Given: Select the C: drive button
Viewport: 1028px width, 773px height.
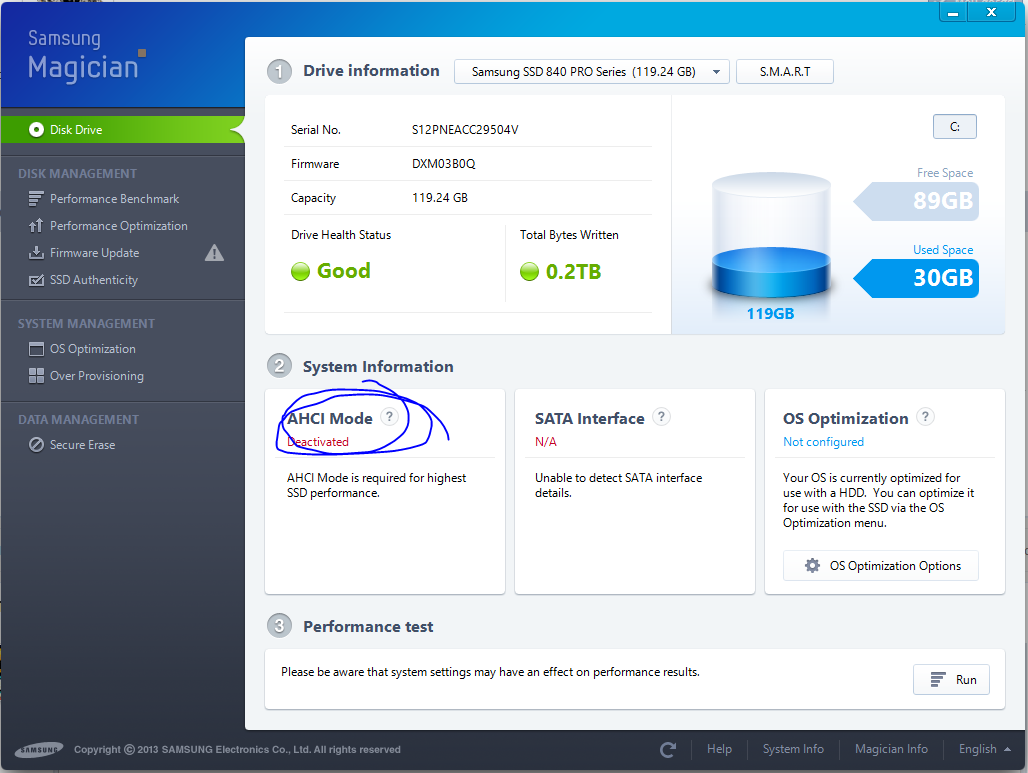Looking at the screenshot, I should pyautogui.click(x=955, y=127).
